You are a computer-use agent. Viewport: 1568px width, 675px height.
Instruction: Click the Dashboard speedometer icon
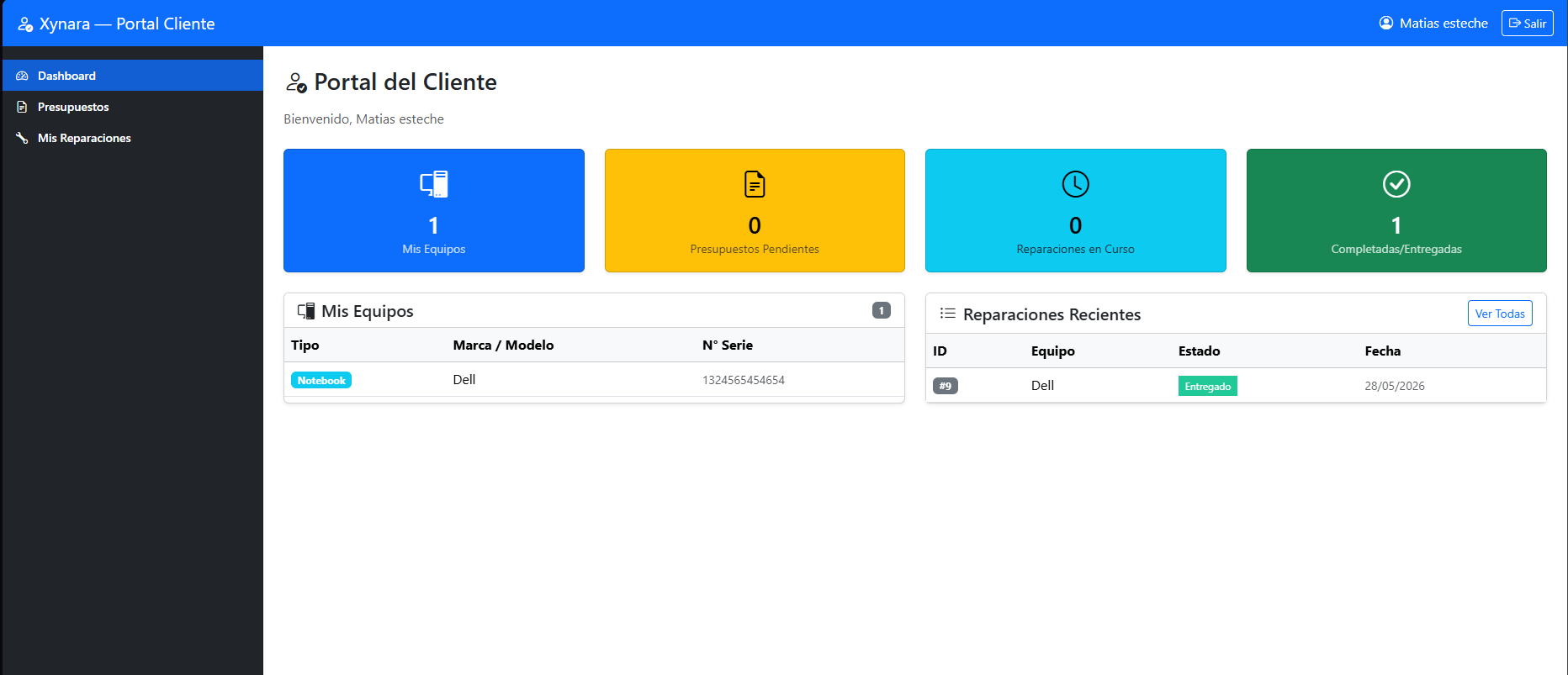[22, 76]
